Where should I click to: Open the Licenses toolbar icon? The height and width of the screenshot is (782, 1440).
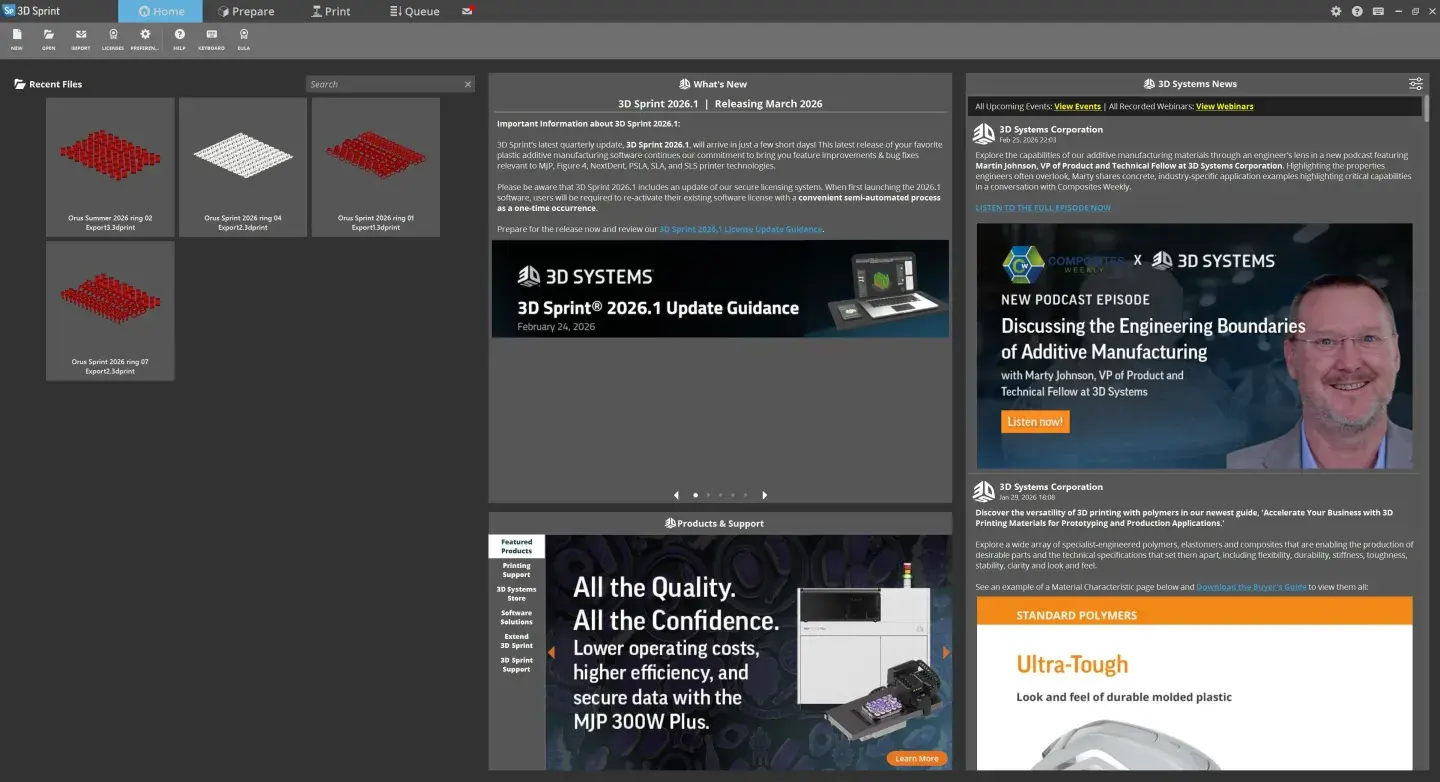[x=113, y=39]
